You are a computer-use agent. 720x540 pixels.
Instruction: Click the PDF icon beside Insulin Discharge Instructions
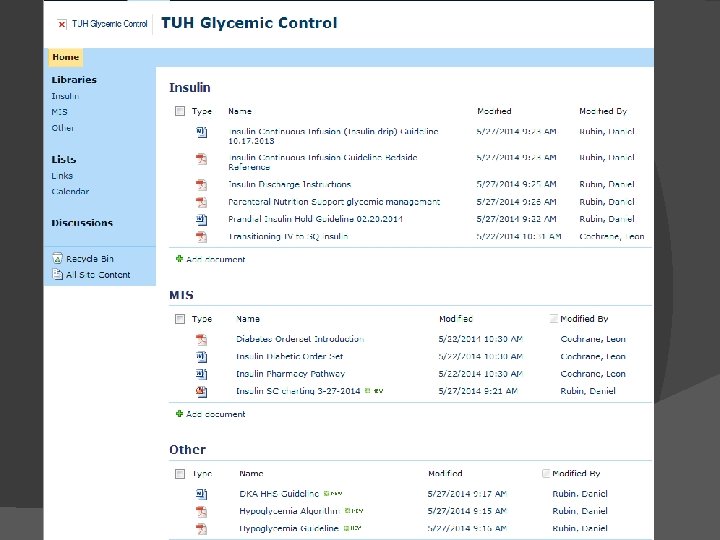(x=201, y=185)
